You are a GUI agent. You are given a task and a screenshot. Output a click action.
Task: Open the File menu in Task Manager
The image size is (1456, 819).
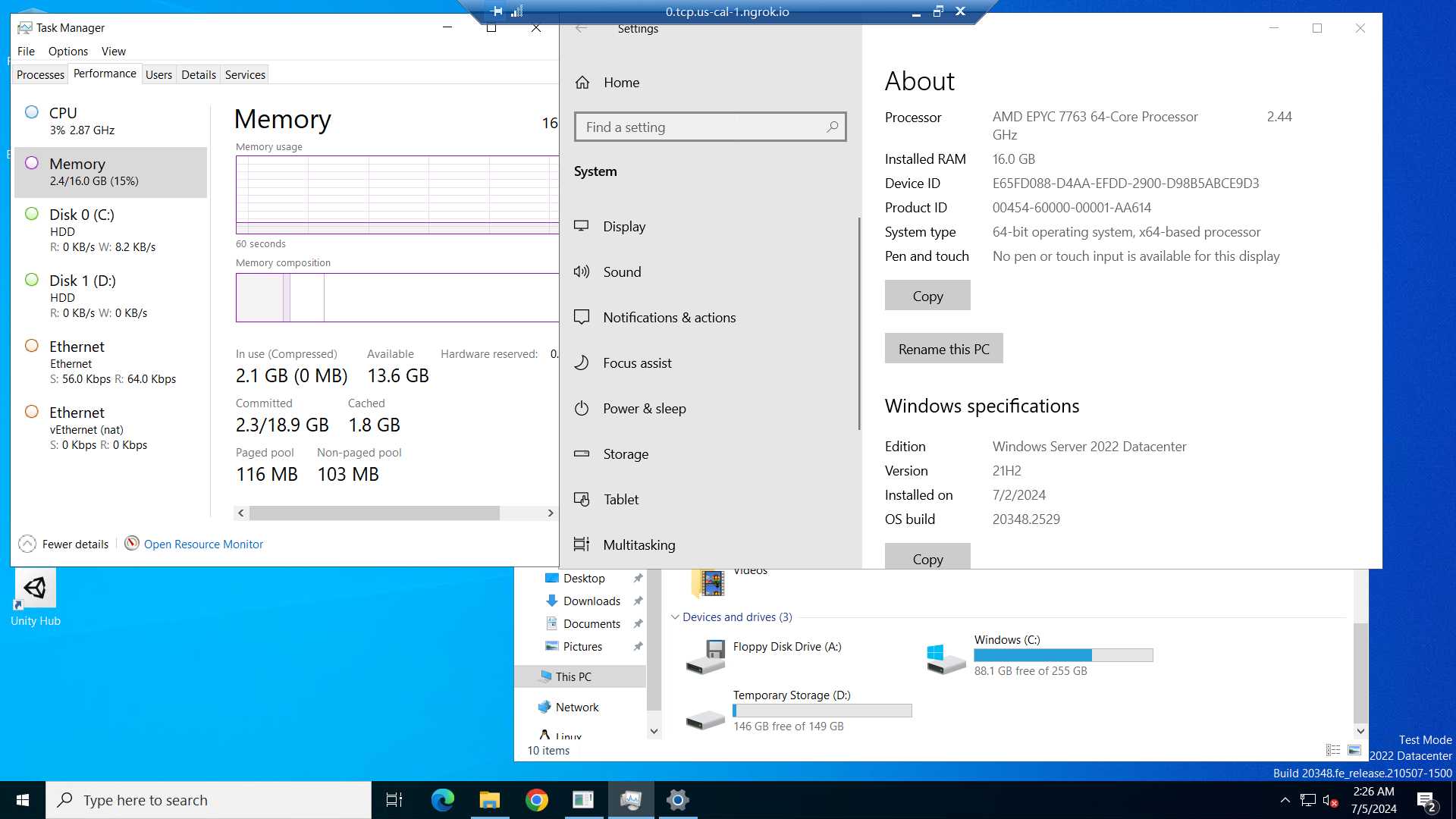[x=26, y=51]
